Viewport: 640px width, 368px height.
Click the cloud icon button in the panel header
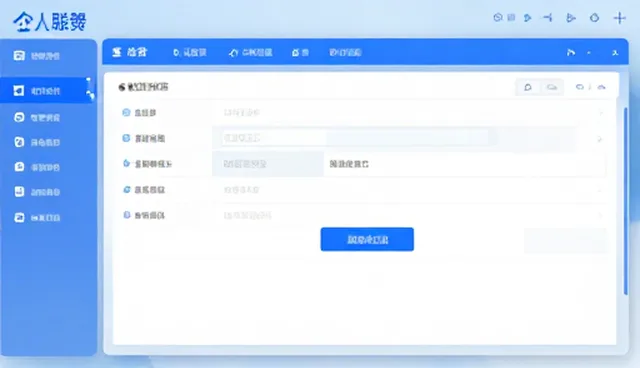[552, 87]
